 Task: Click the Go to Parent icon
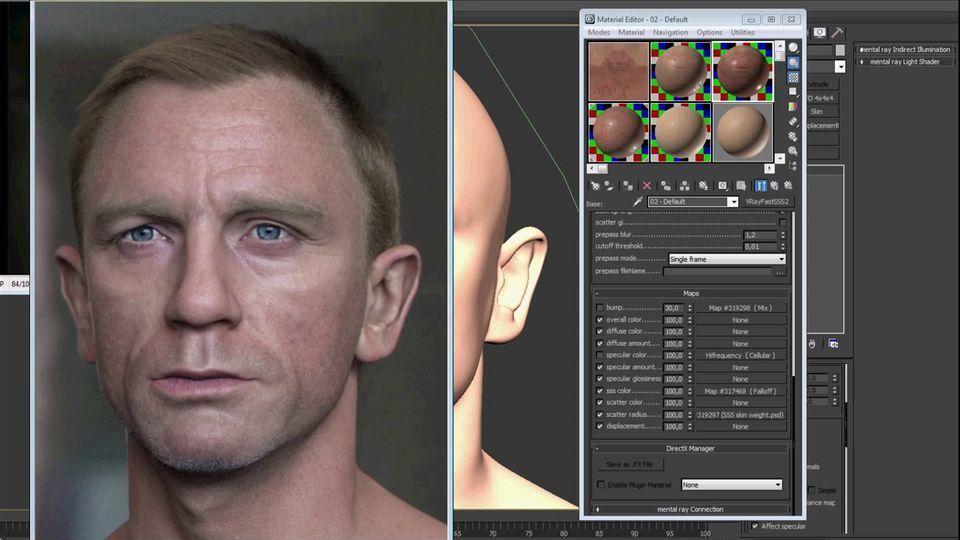click(x=774, y=186)
